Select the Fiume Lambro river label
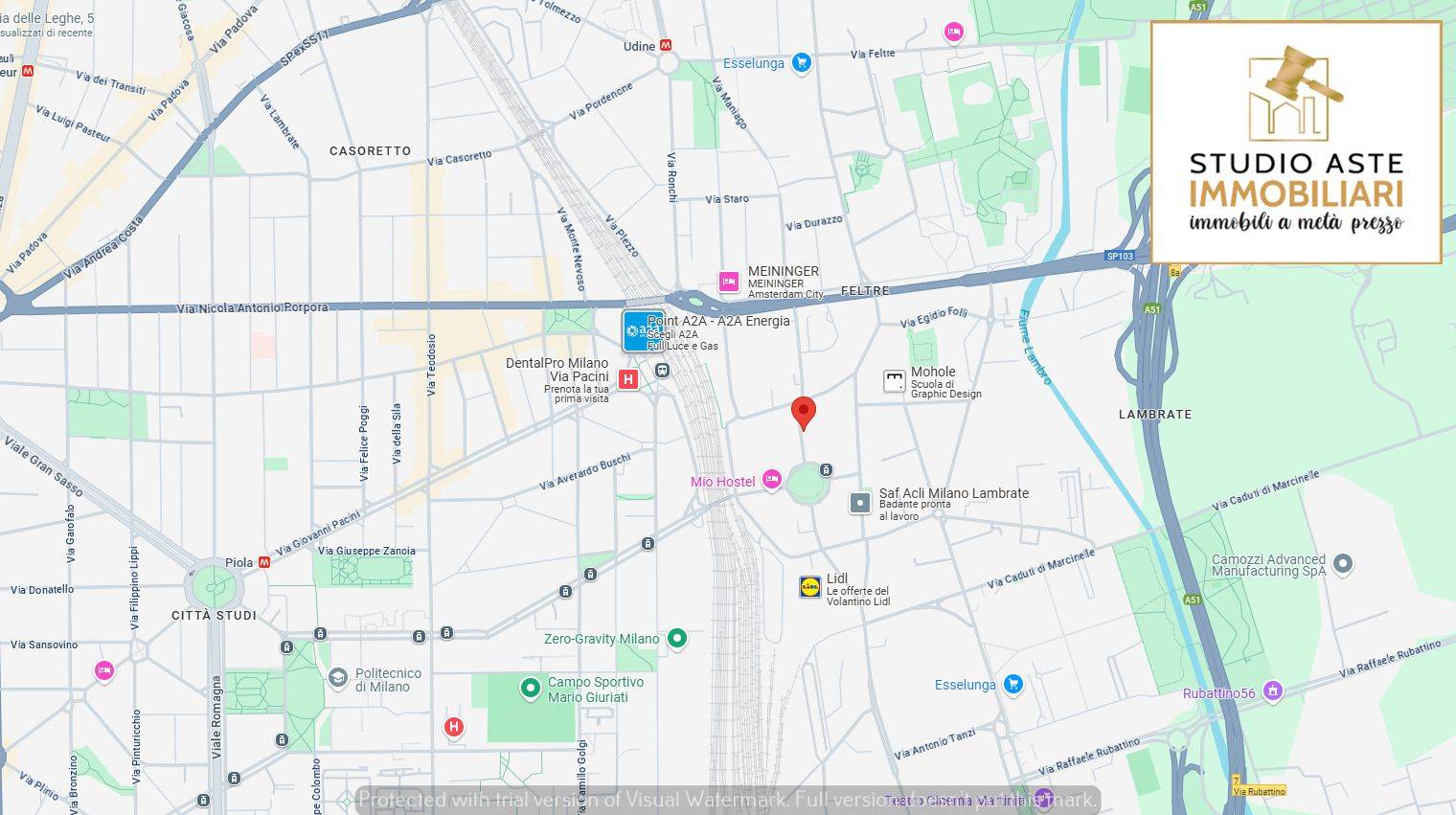Screen dimensions: 1456x815 tap(1034, 347)
